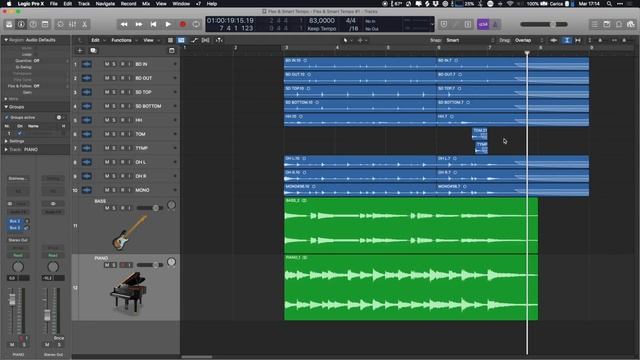This screenshot has width=640, height=360.
Task: Select the bass guitar track icon
Action: 129,232
